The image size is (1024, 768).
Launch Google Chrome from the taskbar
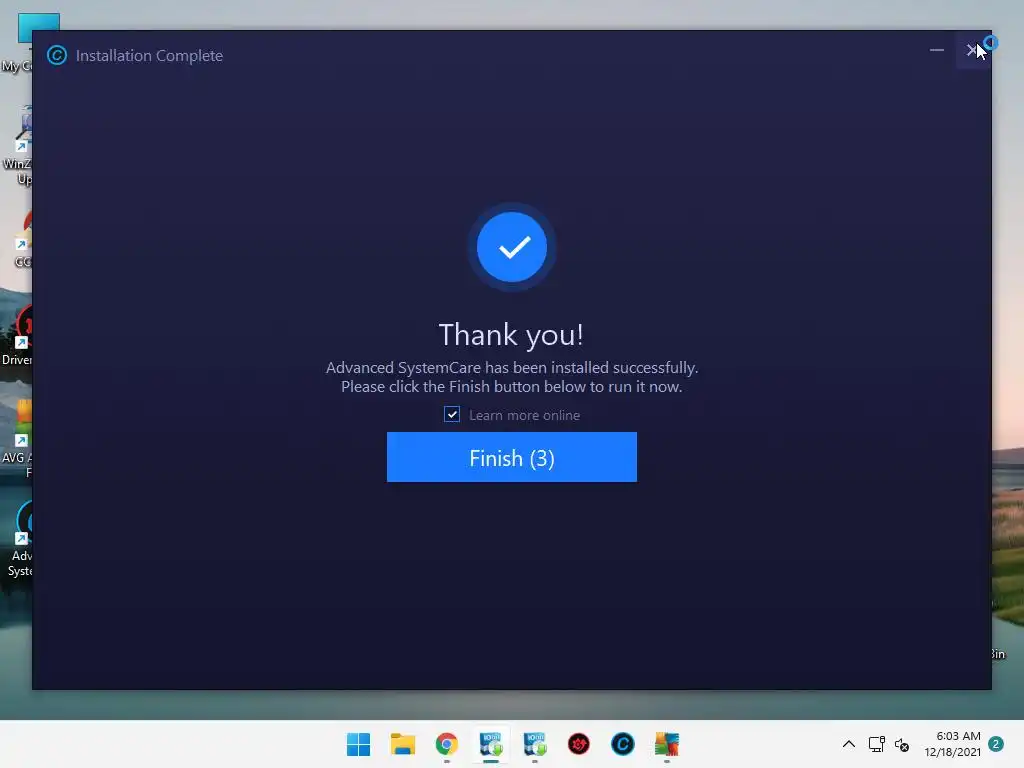coord(447,744)
